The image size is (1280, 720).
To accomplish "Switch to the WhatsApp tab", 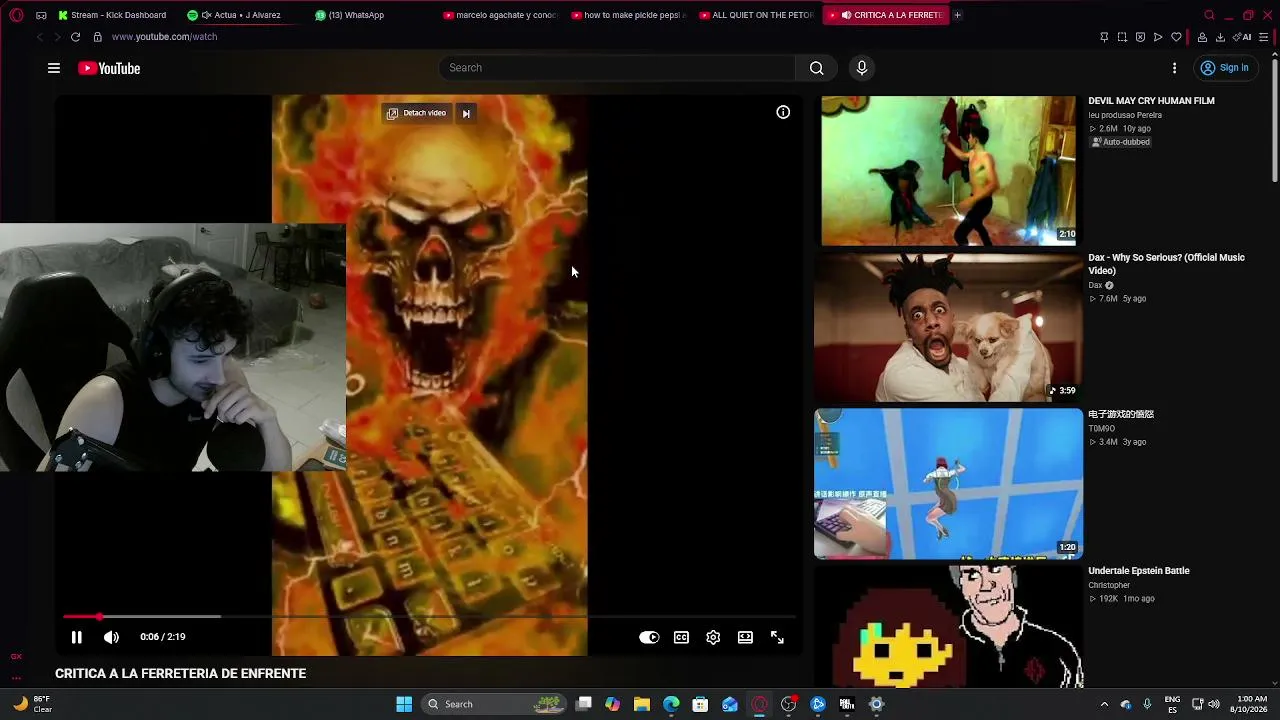I will [350, 15].
